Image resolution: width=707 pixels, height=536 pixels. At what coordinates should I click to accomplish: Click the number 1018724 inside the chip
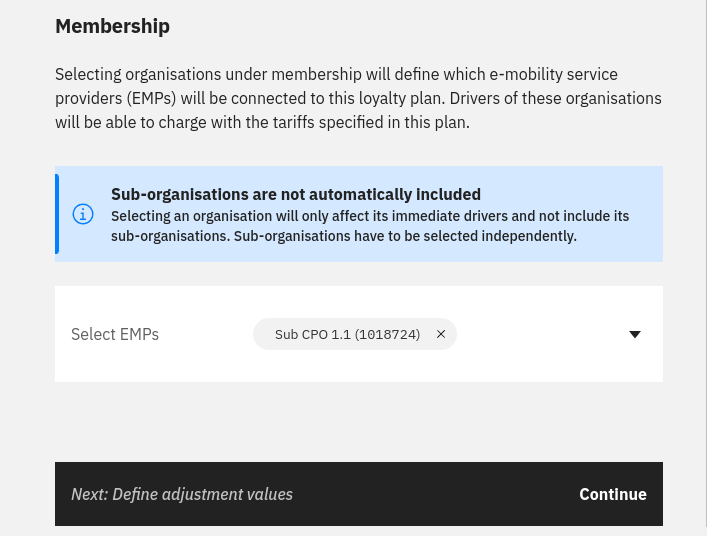[387, 334]
